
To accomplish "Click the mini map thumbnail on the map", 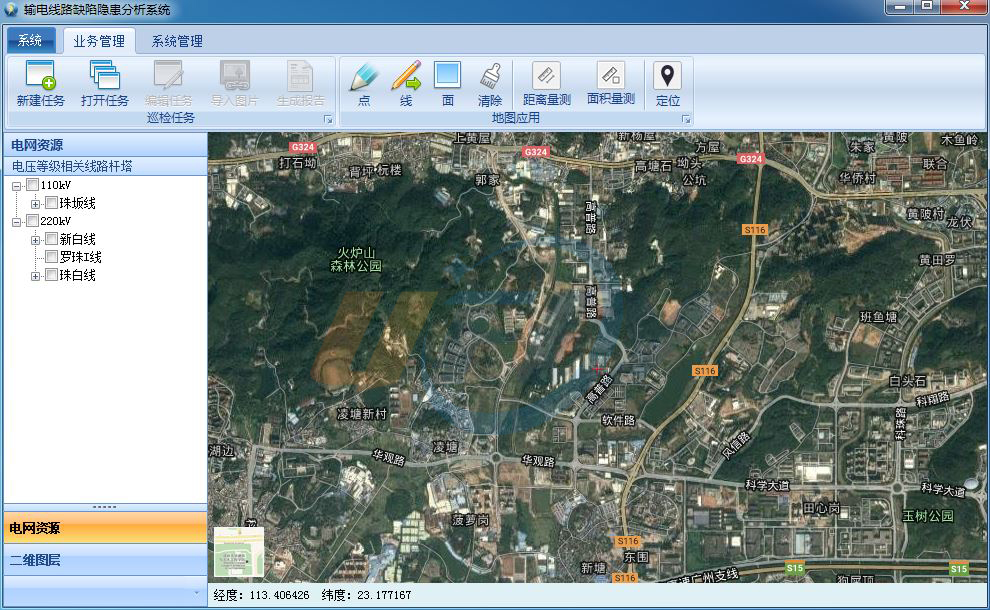I will [239, 552].
